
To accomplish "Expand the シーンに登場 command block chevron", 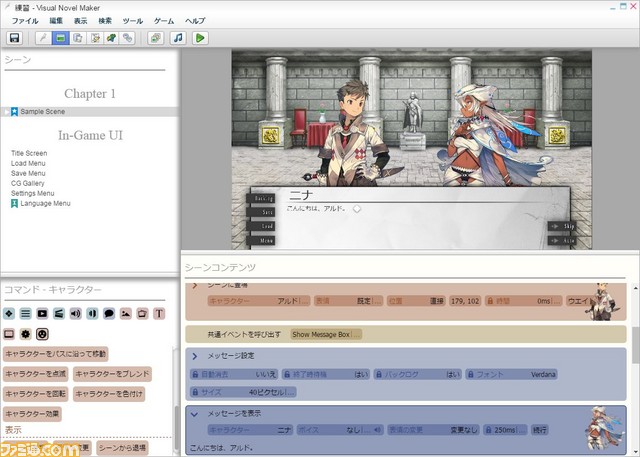I will [x=195, y=286].
